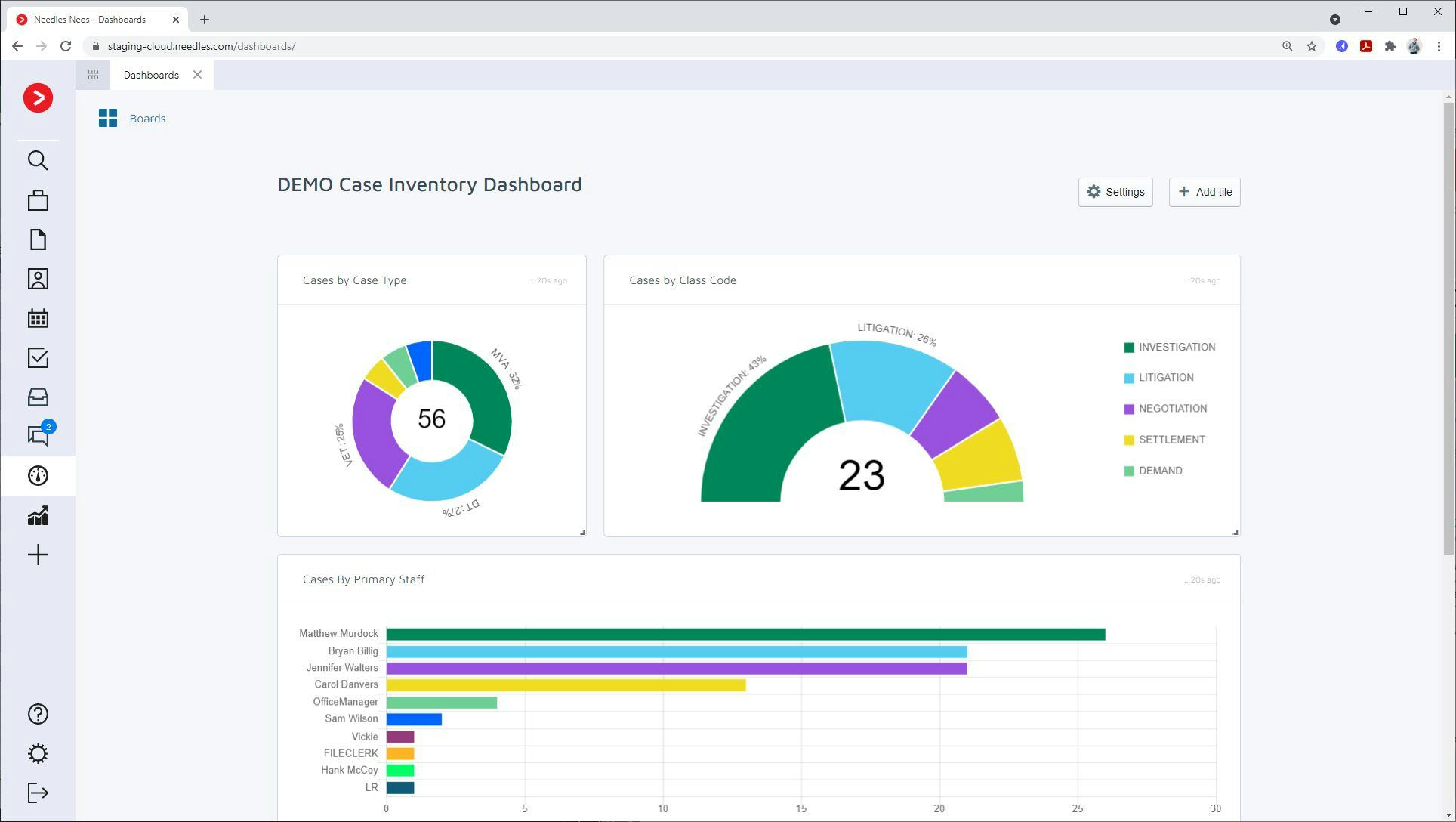The height and width of the screenshot is (822, 1456).
Task: Switch to the Dashboards tab
Action: [x=151, y=74]
